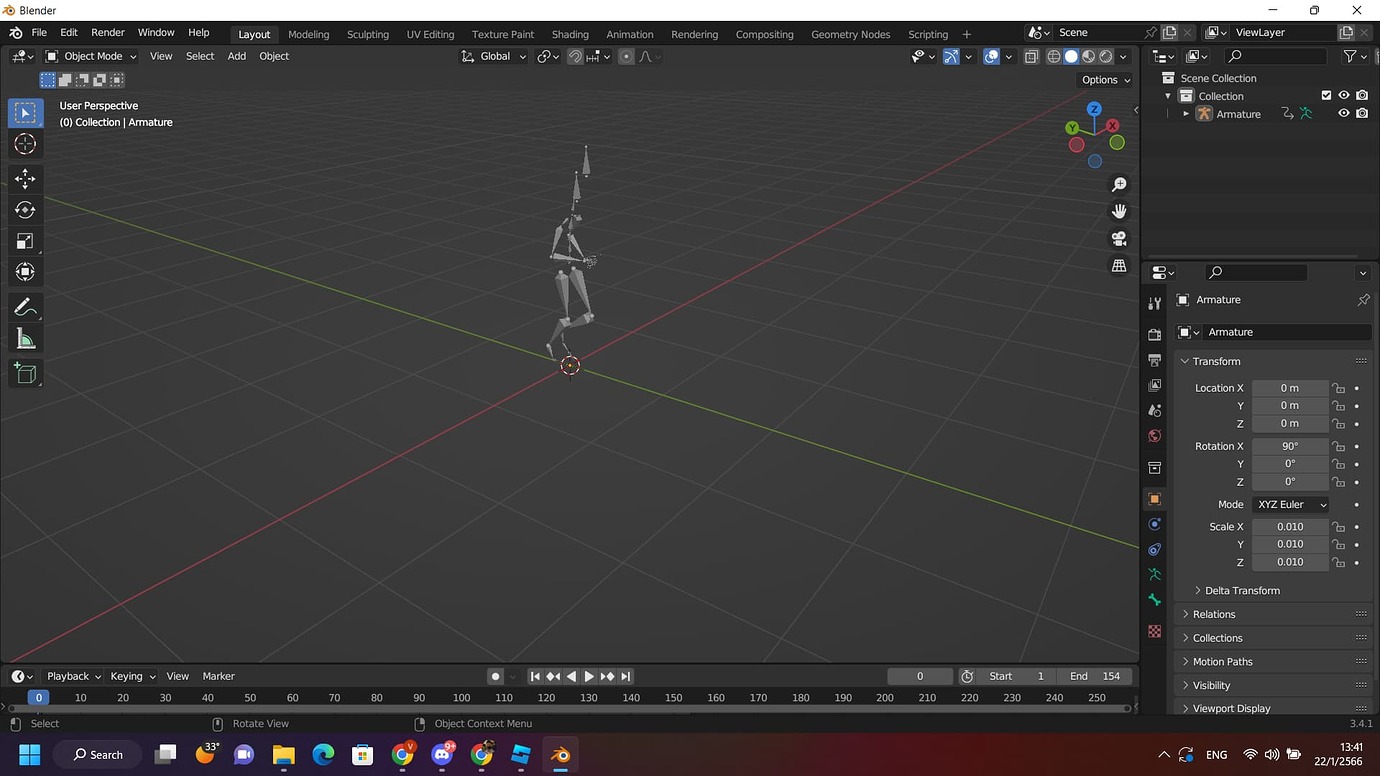The width and height of the screenshot is (1380, 776).
Task: Open the Global transform orientation dropdown
Action: [x=494, y=56]
